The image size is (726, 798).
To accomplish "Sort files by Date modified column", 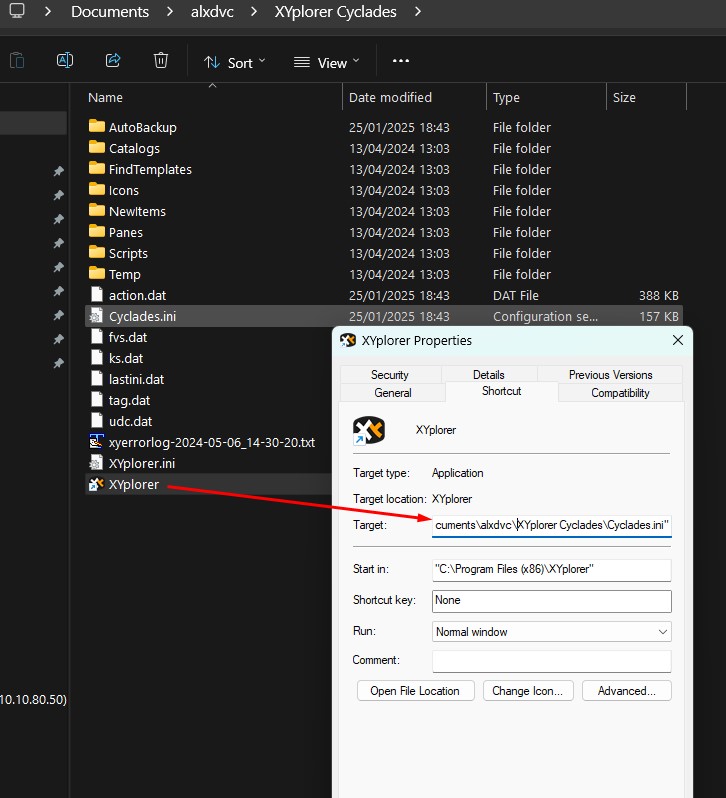I will click(390, 98).
